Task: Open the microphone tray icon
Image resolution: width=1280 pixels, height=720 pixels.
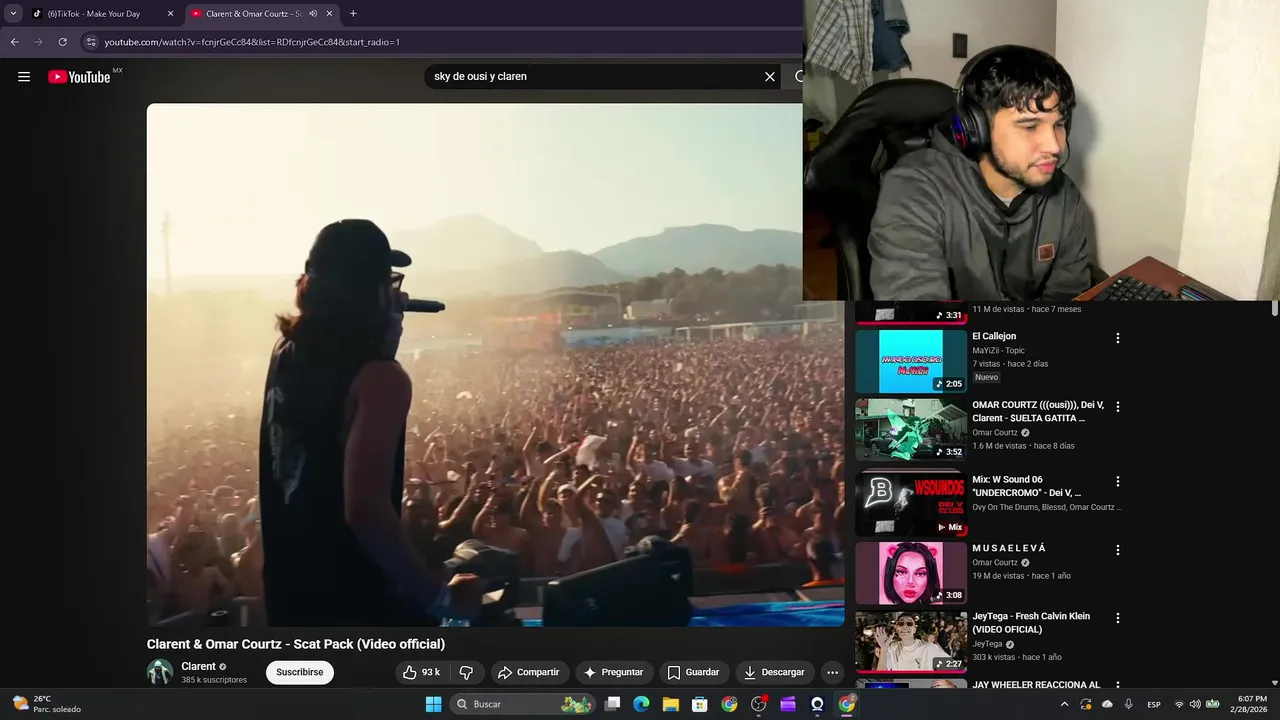Action: click(1129, 704)
